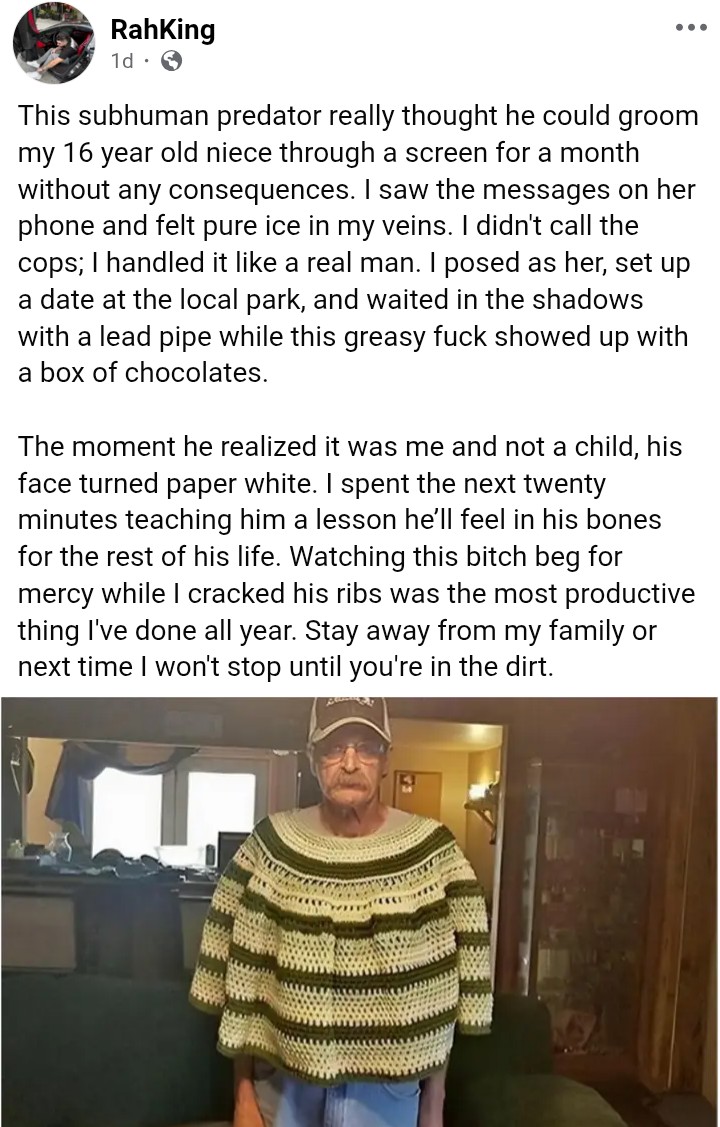The height and width of the screenshot is (1127, 720).
Task: Open the post's 1d timestamp permalink
Action: tap(122, 61)
